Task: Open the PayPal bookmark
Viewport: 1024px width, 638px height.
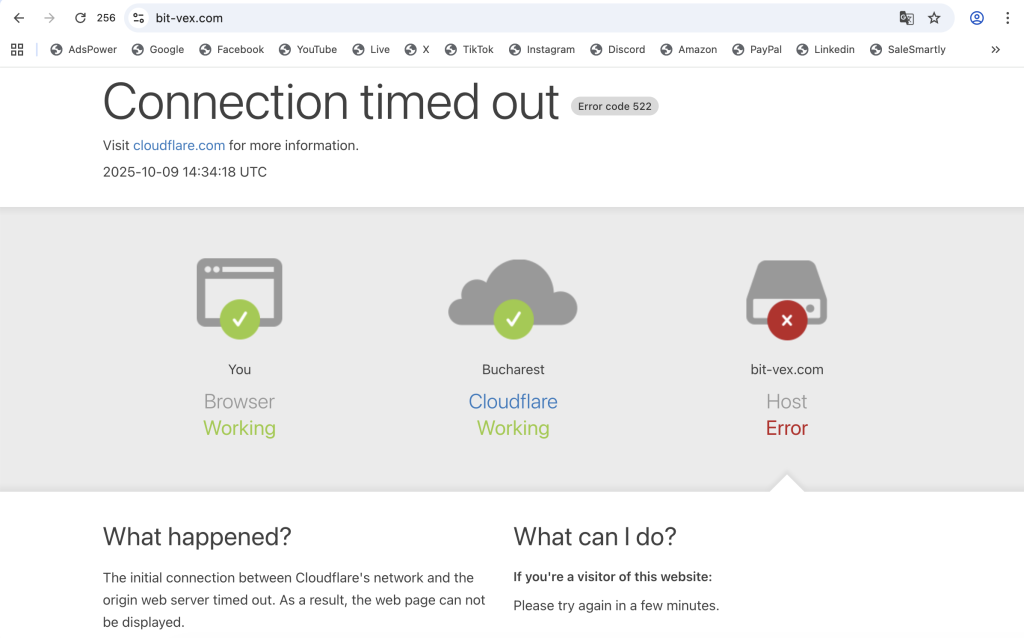Action: coord(757,49)
